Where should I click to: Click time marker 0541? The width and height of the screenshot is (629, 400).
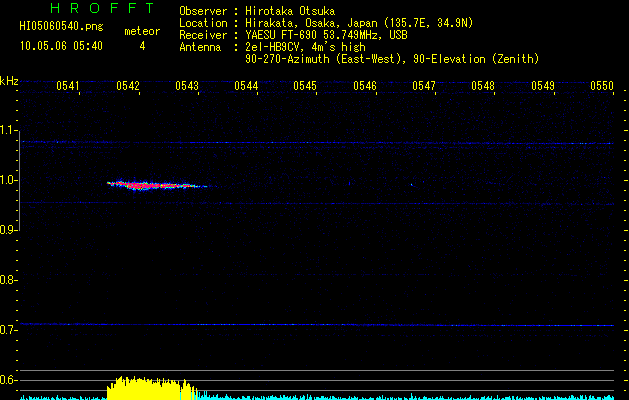point(67,86)
